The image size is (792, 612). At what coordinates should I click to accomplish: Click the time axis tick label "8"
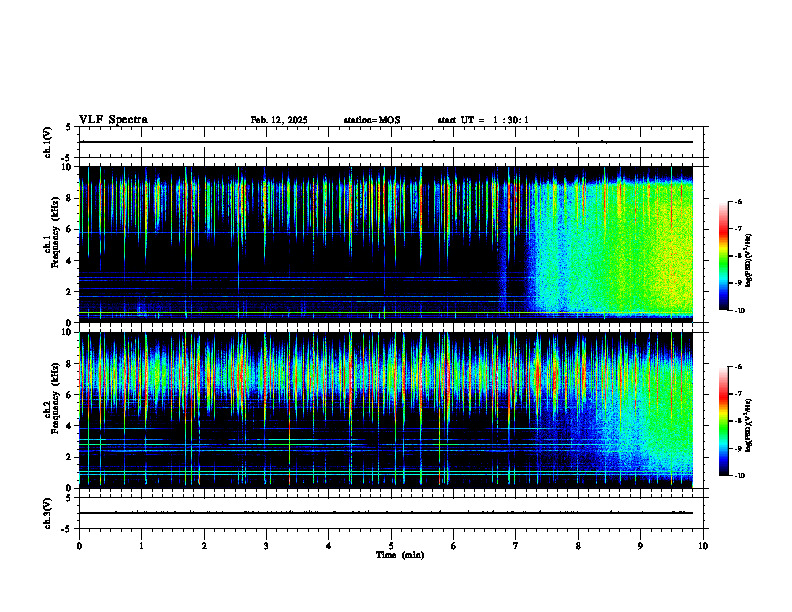[x=578, y=546]
